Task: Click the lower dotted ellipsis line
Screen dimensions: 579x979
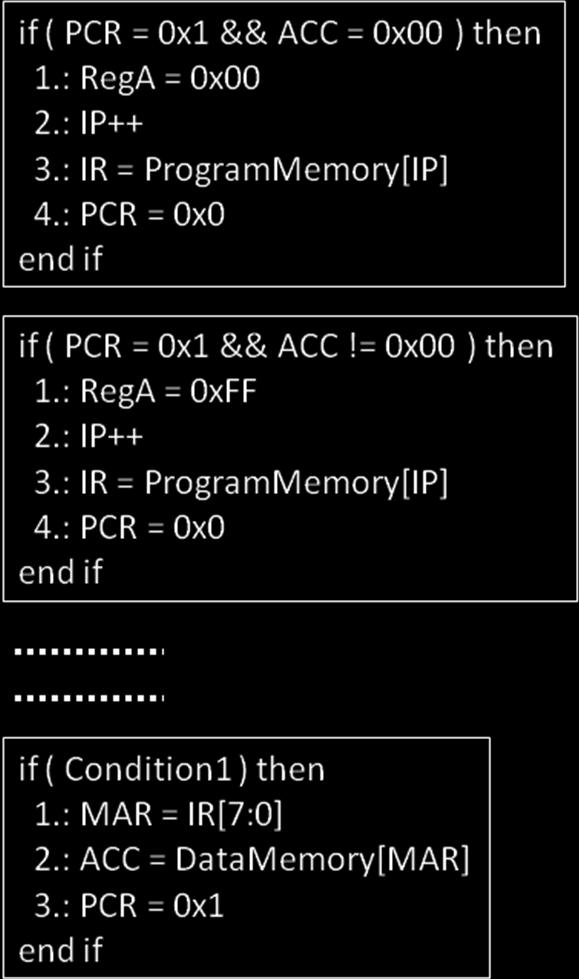Action: coord(89,697)
